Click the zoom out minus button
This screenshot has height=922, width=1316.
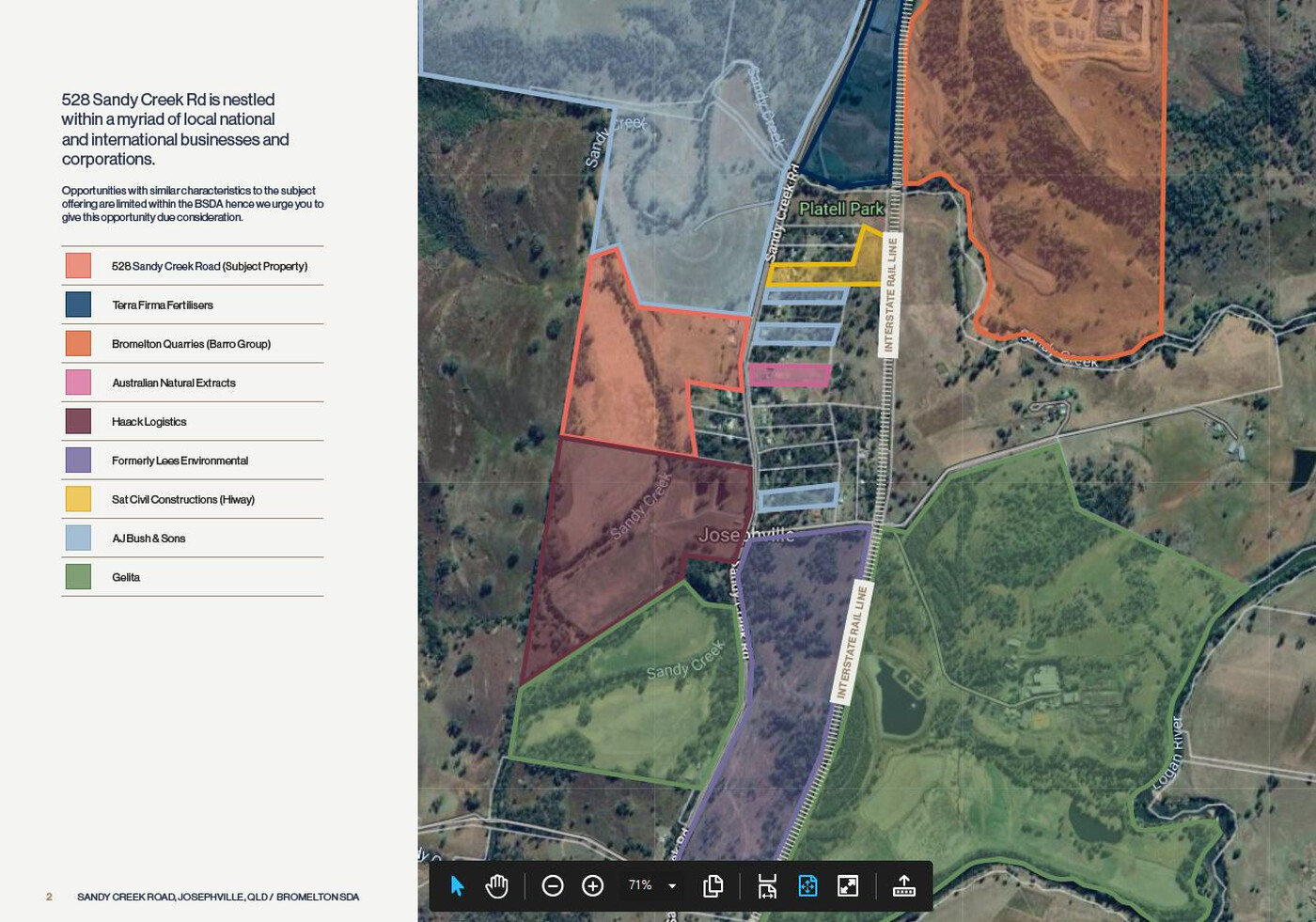click(x=553, y=885)
